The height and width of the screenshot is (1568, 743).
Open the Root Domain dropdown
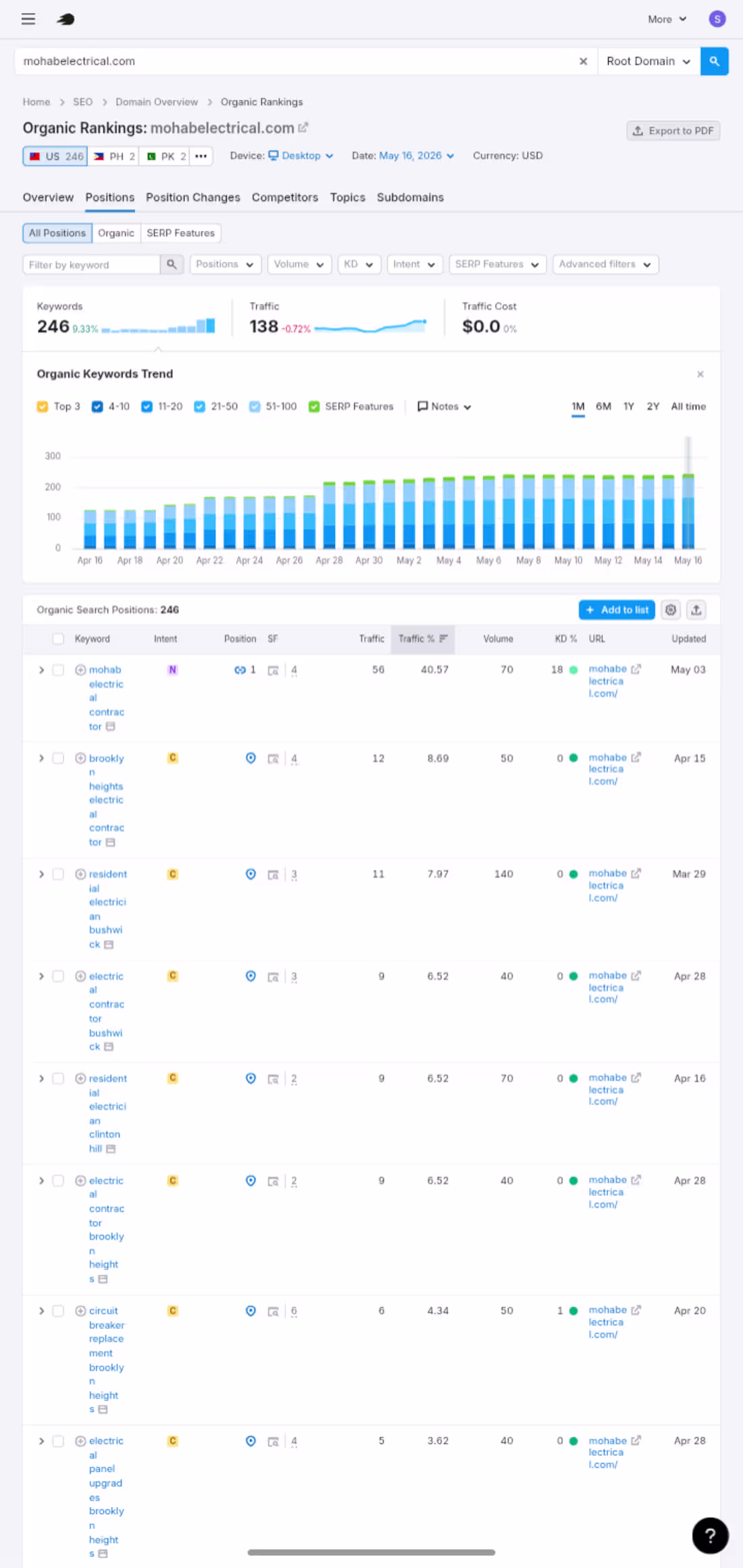point(648,61)
